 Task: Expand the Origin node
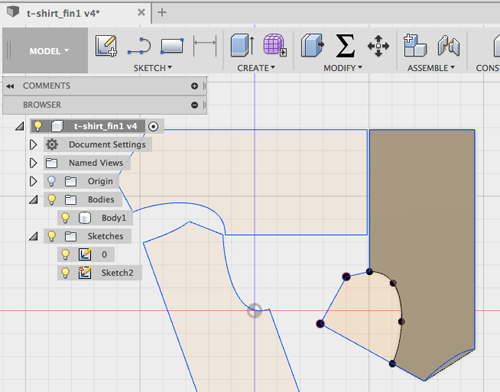(33, 181)
